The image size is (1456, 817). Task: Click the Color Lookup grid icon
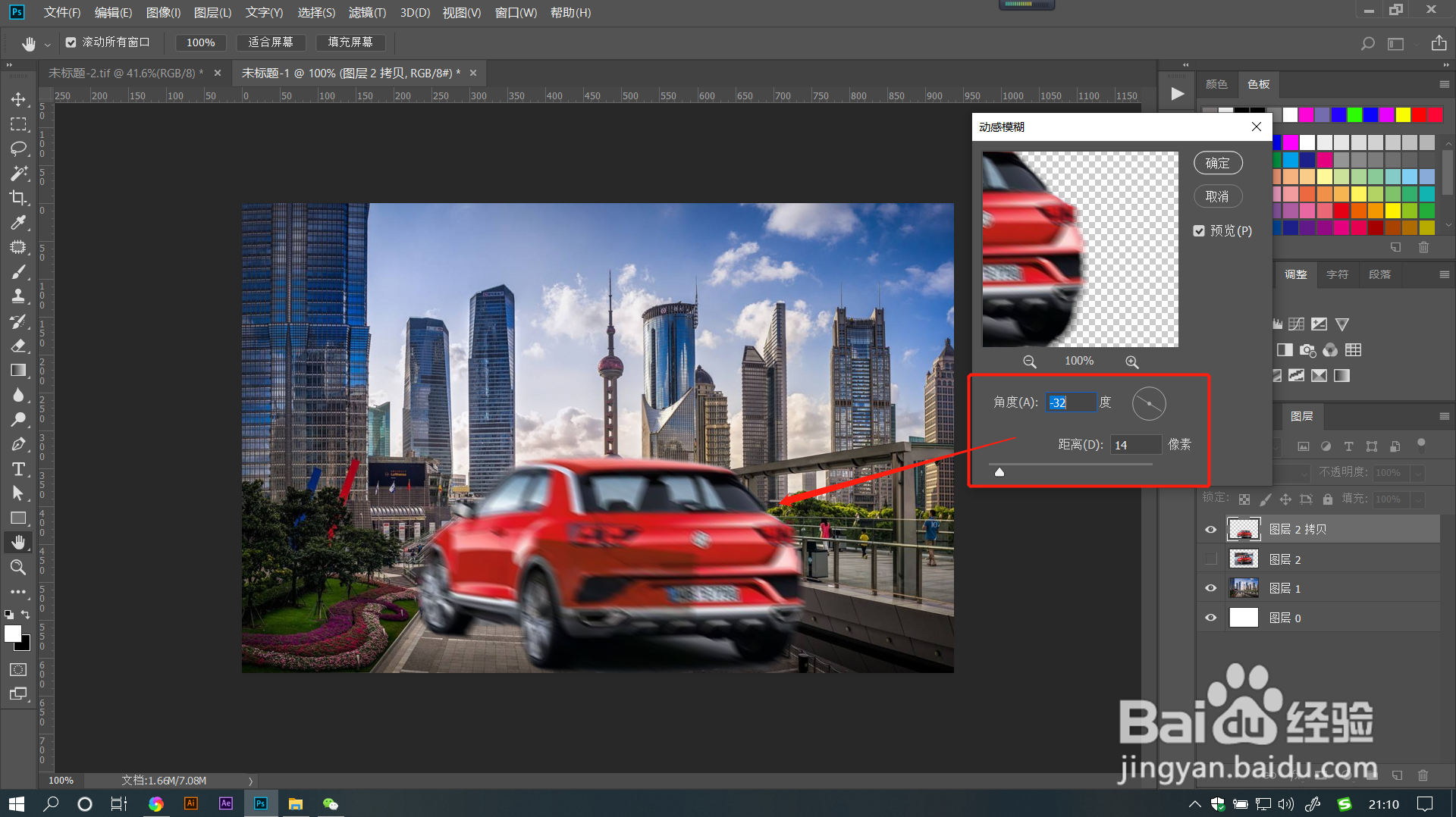[1354, 350]
